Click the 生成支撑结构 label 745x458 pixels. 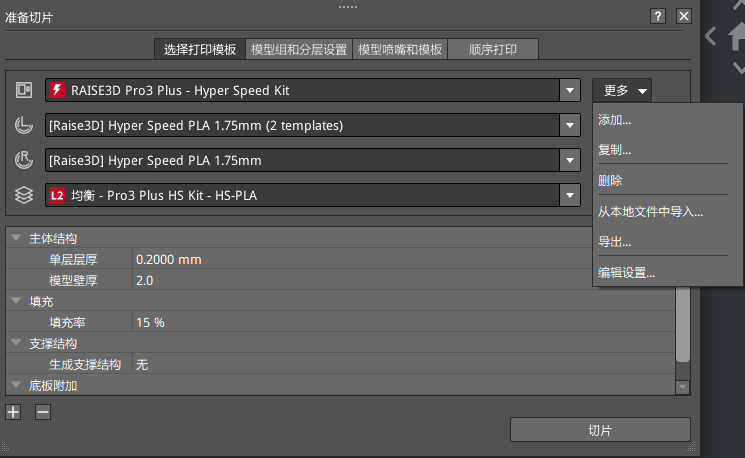(85, 364)
